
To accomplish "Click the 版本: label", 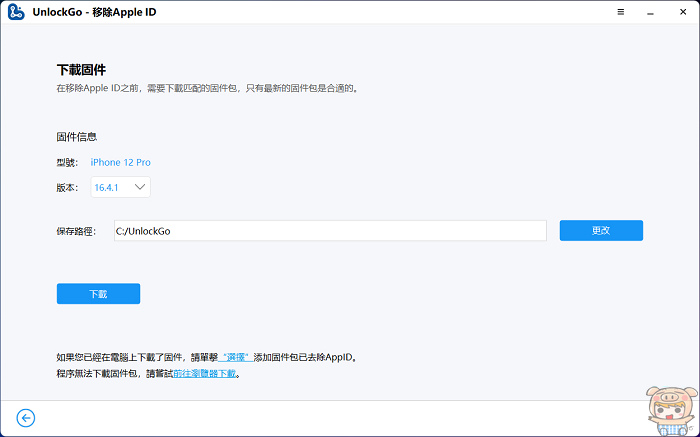I will [x=67, y=188].
